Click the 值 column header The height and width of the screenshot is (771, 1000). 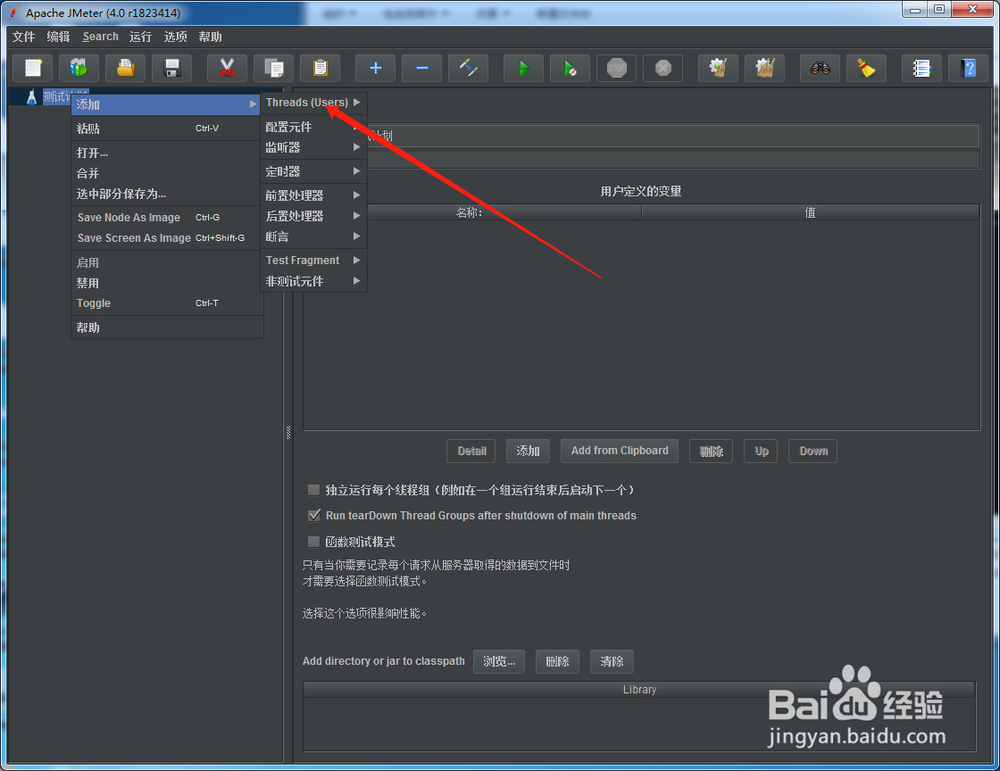(x=810, y=212)
